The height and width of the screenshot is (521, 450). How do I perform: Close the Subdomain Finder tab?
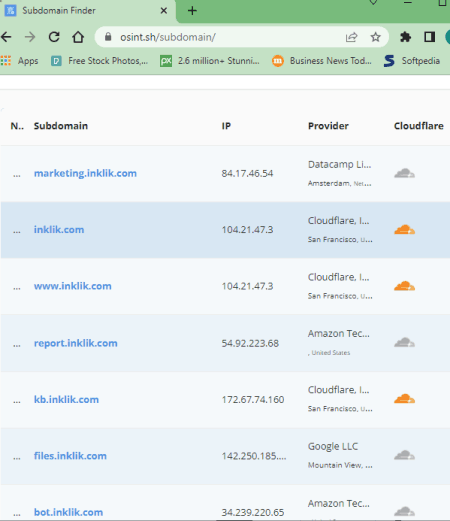pyautogui.click(x=164, y=11)
